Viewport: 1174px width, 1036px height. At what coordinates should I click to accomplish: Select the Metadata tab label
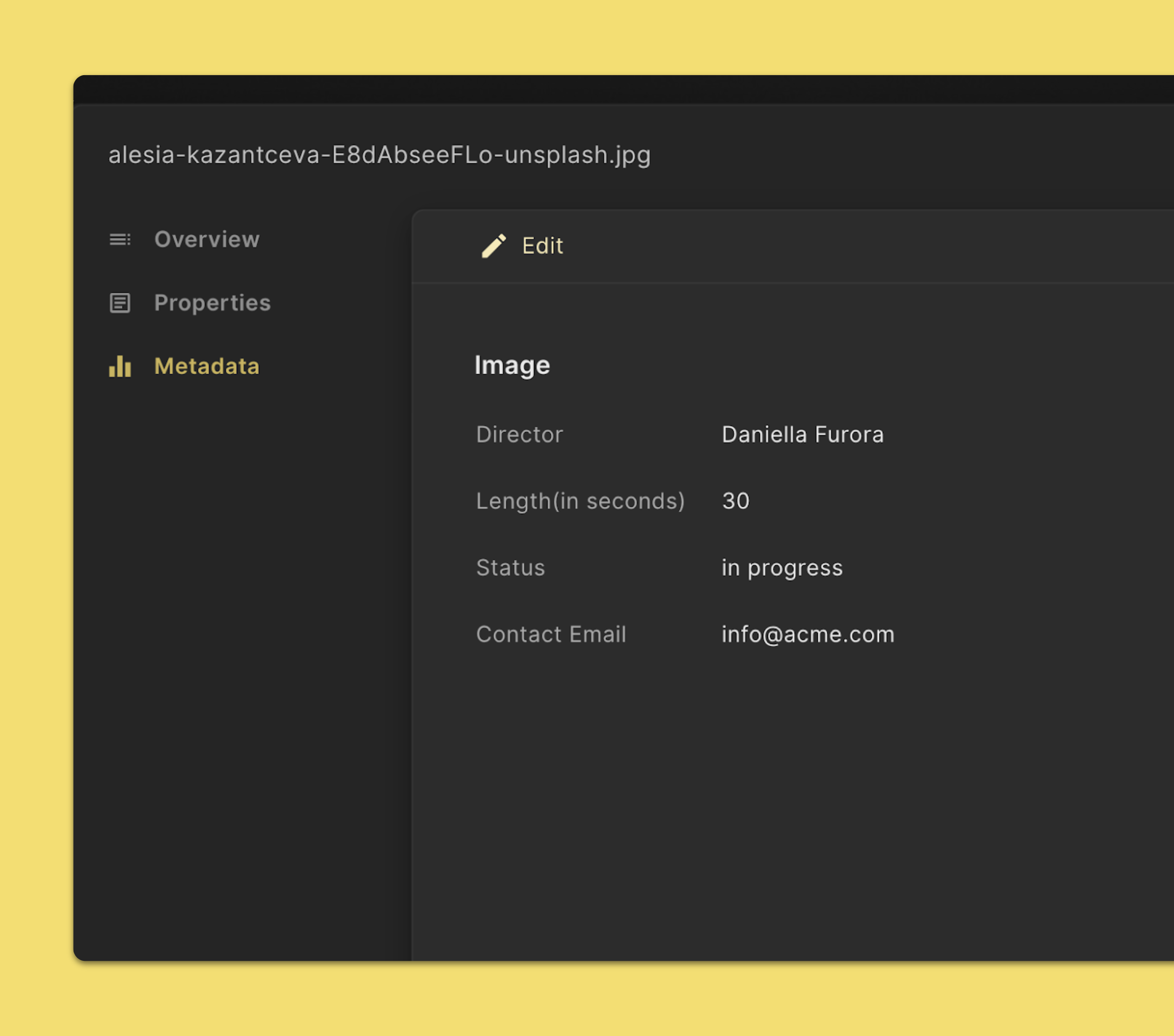click(207, 366)
